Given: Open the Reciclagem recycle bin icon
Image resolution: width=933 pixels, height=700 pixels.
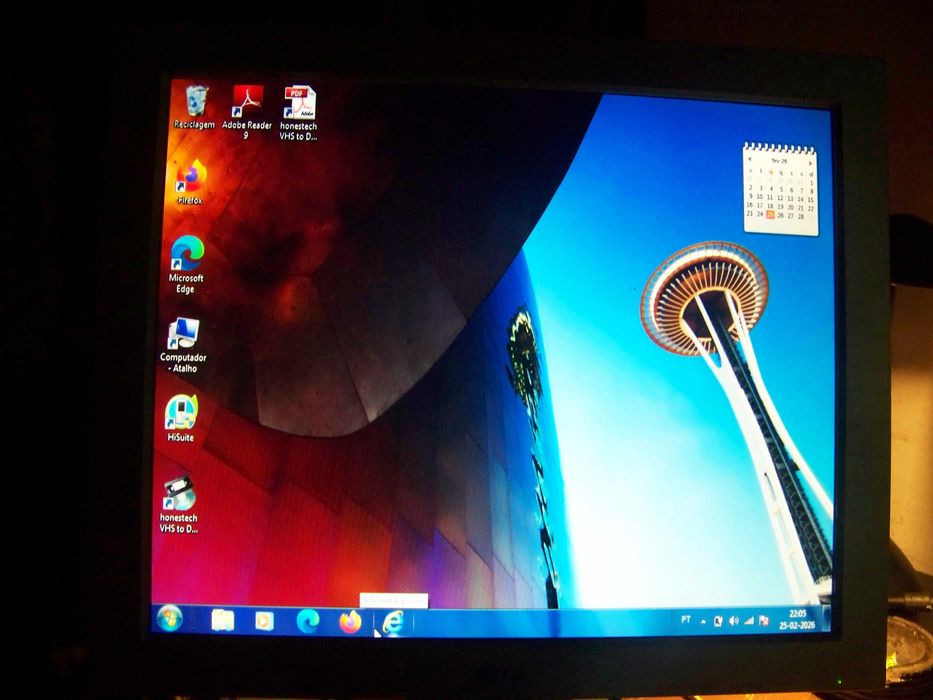Looking at the screenshot, I should click(x=195, y=107).
